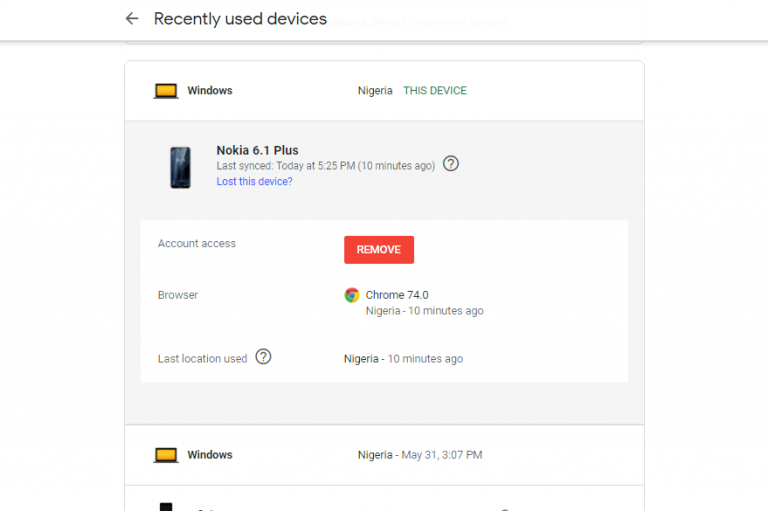Click the red REMOVE button
The width and height of the screenshot is (768, 511).
pos(379,250)
